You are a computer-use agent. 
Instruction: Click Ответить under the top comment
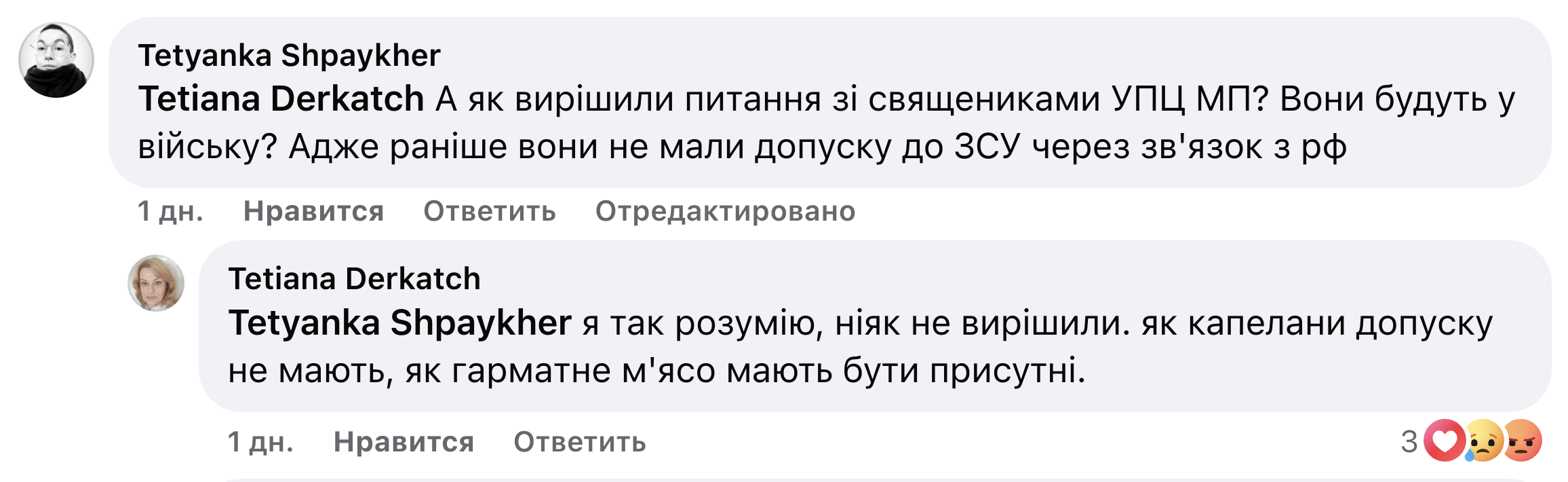coord(489,212)
